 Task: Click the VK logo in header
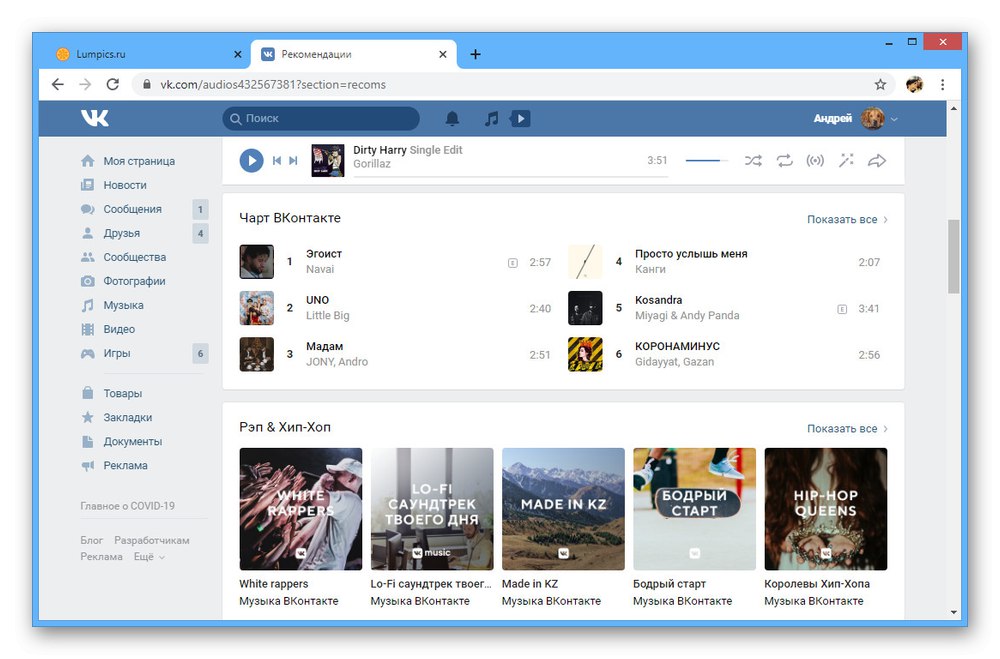point(94,118)
